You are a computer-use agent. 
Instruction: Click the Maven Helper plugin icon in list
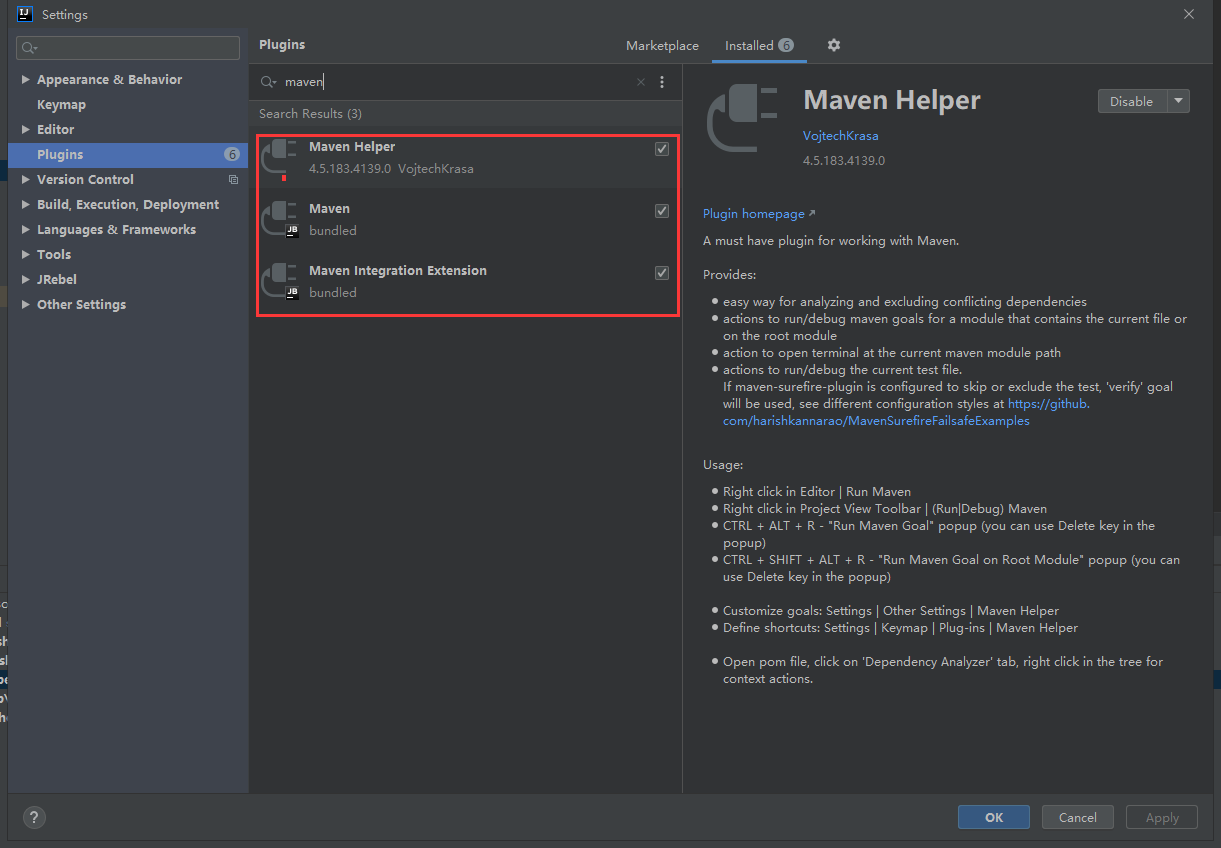(x=279, y=158)
